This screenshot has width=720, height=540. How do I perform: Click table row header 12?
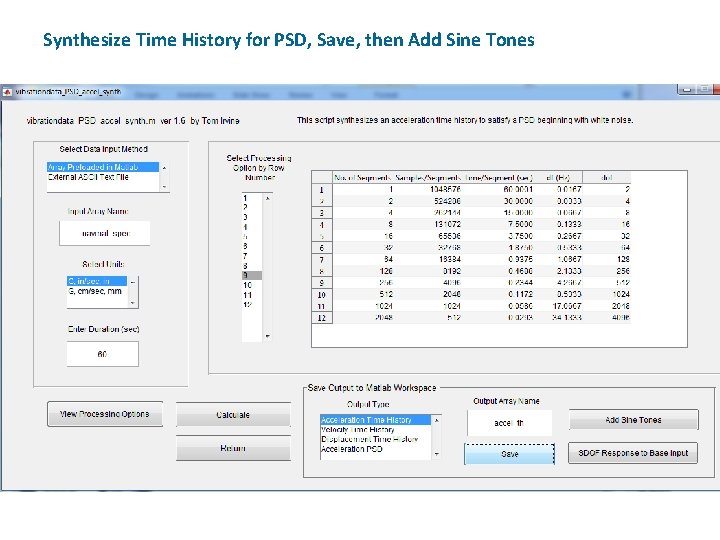tap(322, 318)
